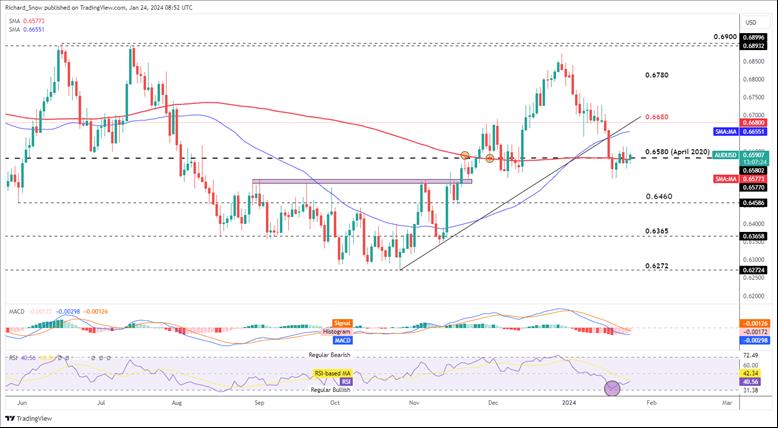
Task: Click the red SMA:MA price tag
Action: click(x=726, y=177)
